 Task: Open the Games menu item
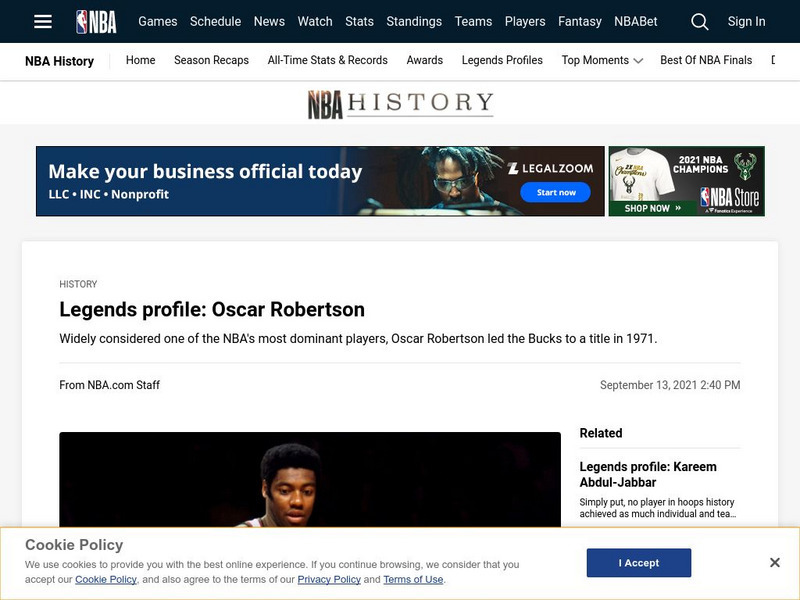158,21
